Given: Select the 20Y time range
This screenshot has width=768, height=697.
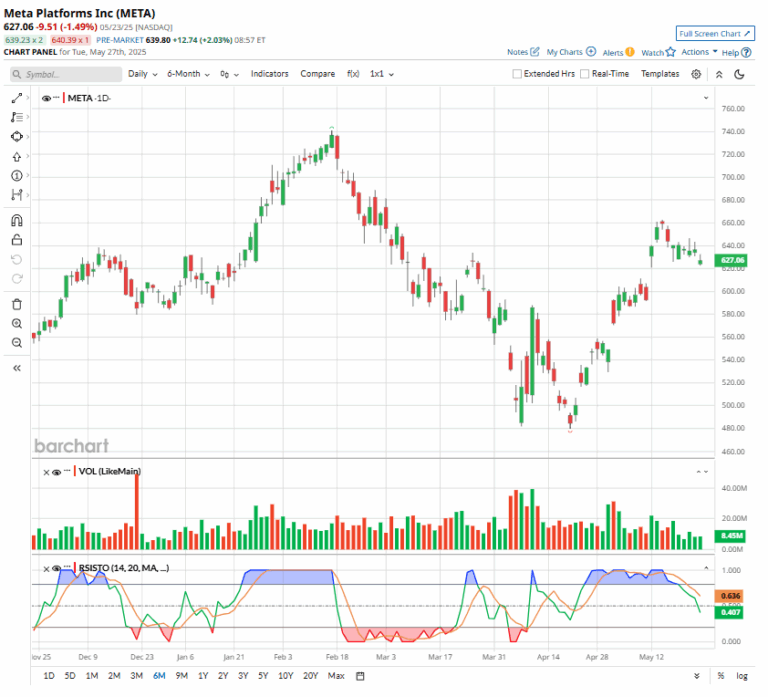Looking at the screenshot, I should [x=311, y=676].
